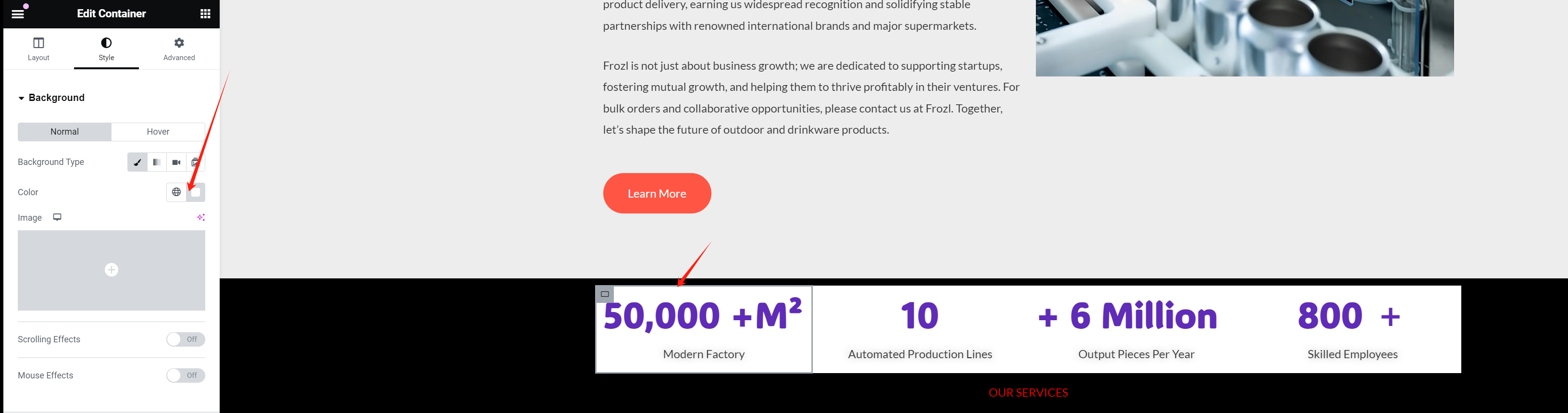The height and width of the screenshot is (413, 1568).
Task: Choose video background type
Action: tap(176, 162)
